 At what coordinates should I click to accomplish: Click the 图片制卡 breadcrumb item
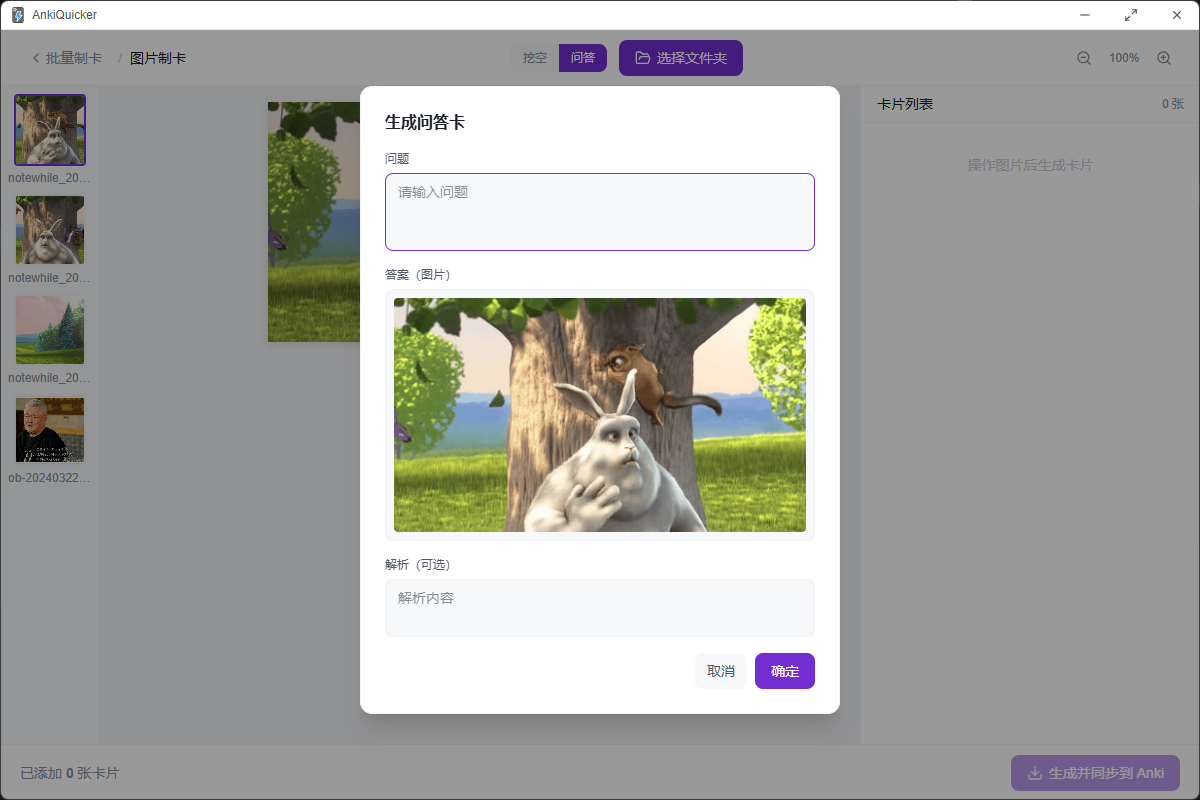(158, 58)
